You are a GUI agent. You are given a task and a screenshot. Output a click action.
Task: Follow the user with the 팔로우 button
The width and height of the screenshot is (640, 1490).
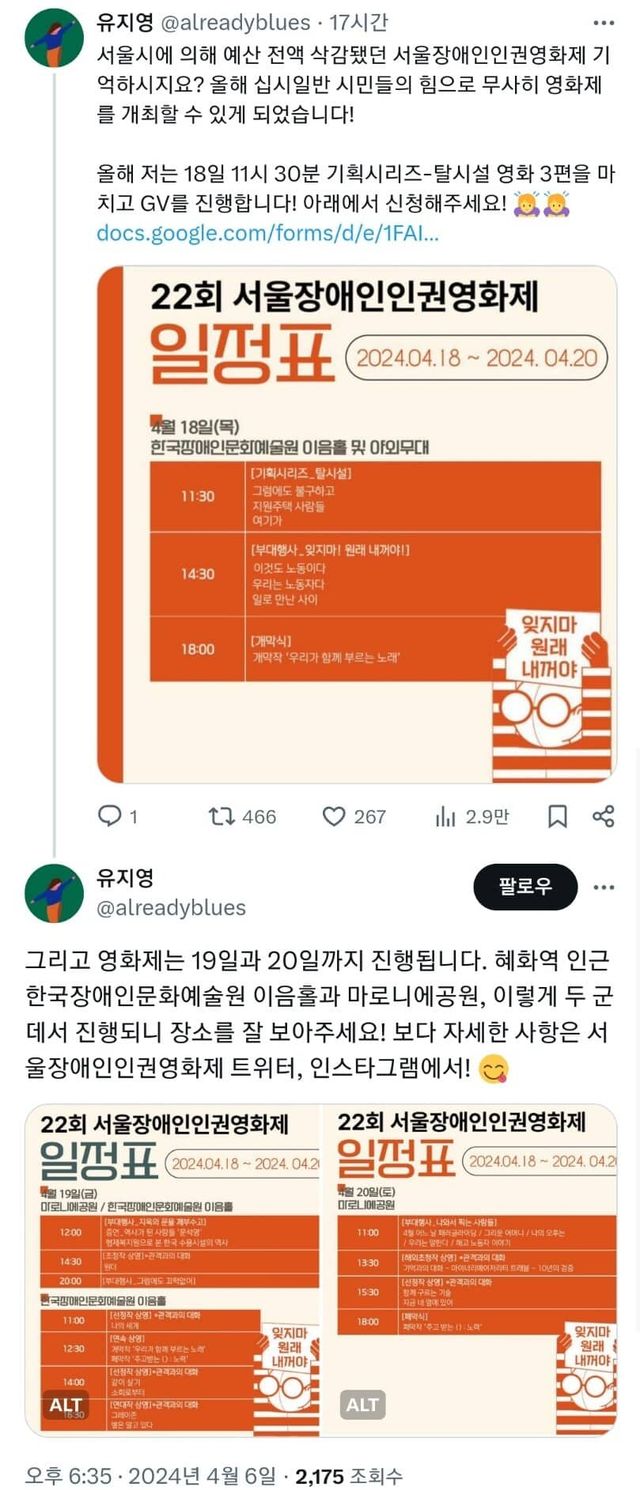tap(525, 887)
